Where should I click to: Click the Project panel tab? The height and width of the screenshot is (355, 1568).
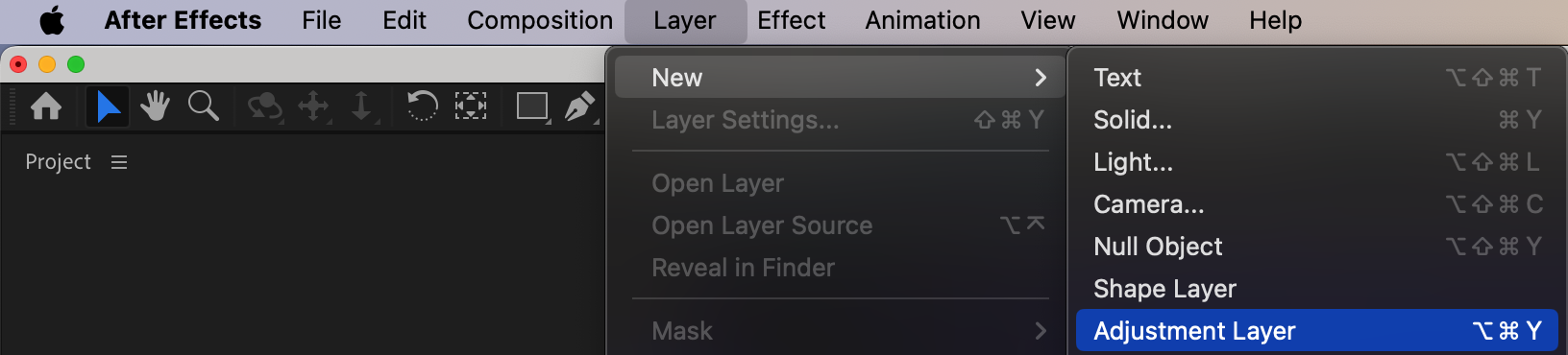(58, 162)
